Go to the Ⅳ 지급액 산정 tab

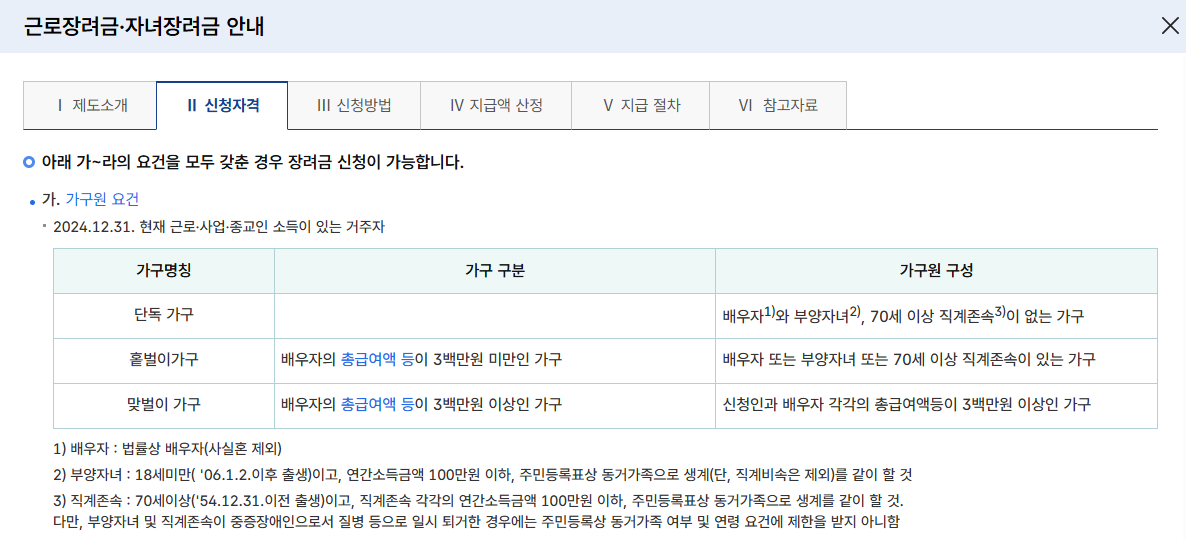pos(496,105)
